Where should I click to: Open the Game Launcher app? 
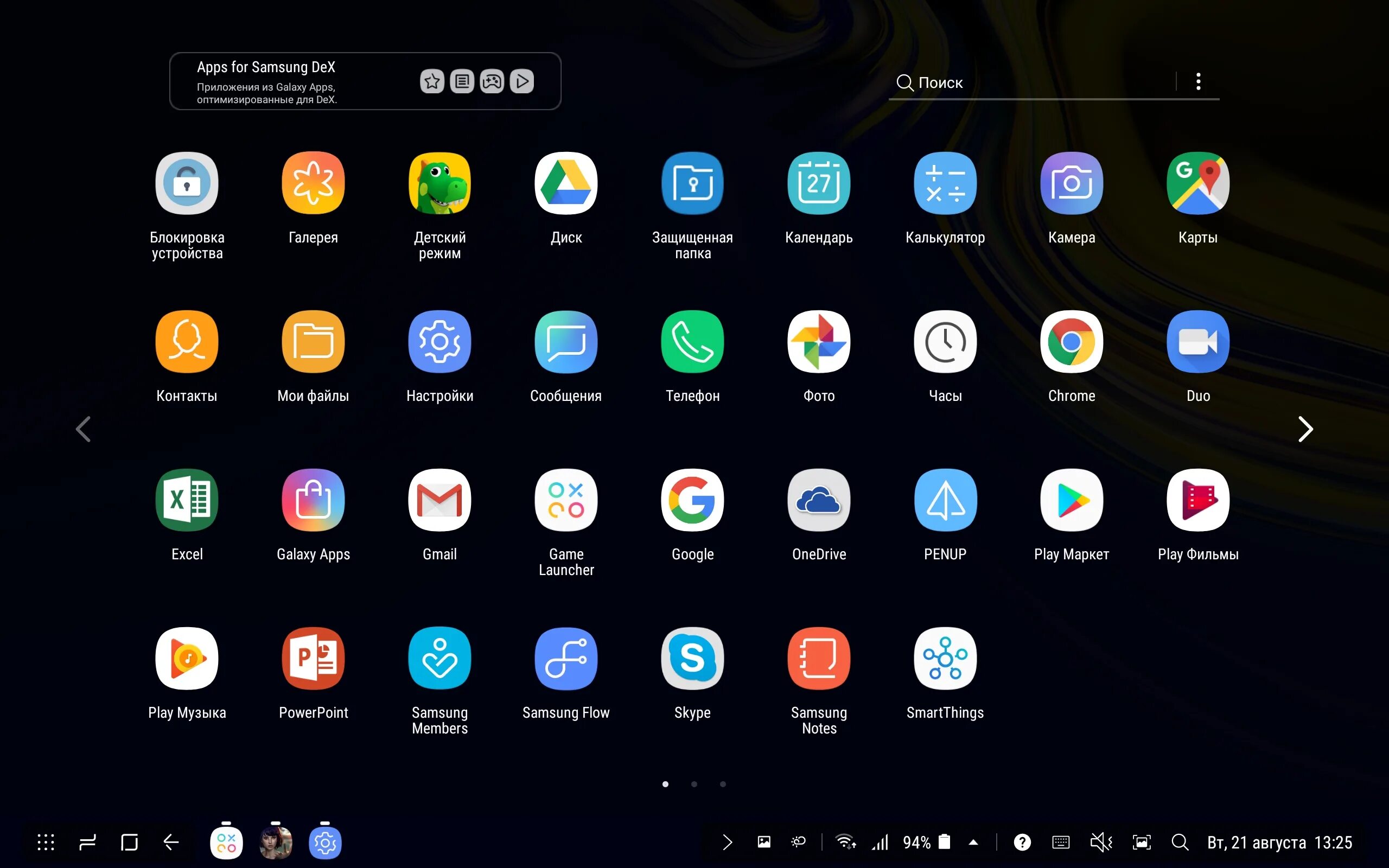point(566,500)
